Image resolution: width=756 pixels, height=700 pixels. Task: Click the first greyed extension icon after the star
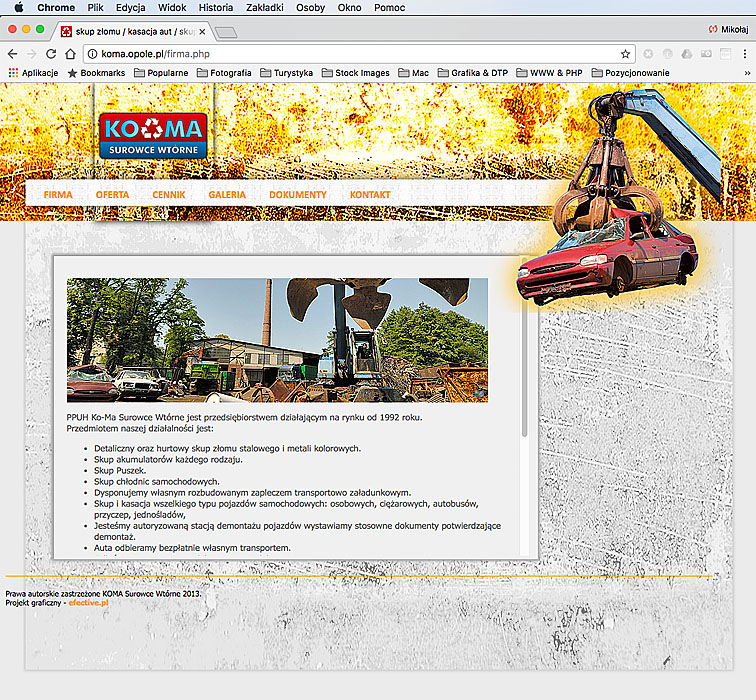[648, 54]
